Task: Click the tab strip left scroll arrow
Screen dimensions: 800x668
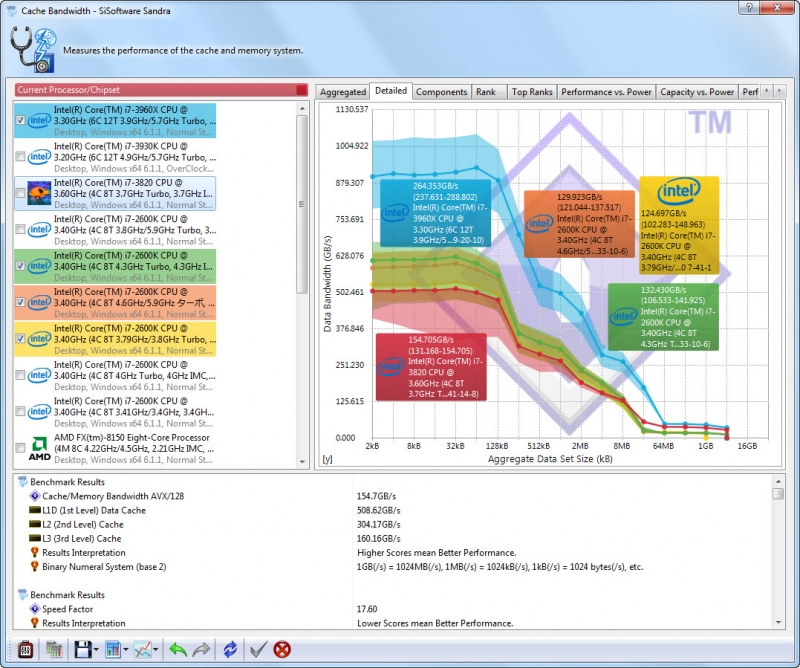Action: [x=766, y=91]
